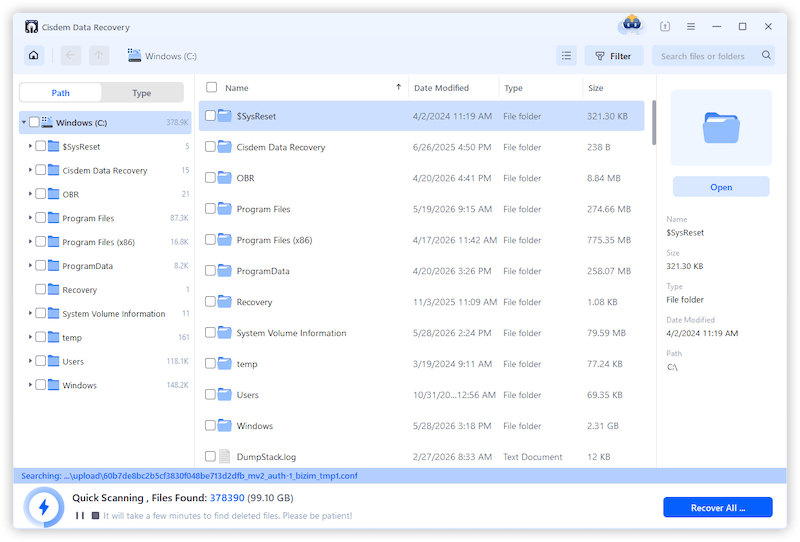Check the Recovery checkbox in file list
Image resolution: width=800 pixels, height=542 pixels.
point(210,302)
